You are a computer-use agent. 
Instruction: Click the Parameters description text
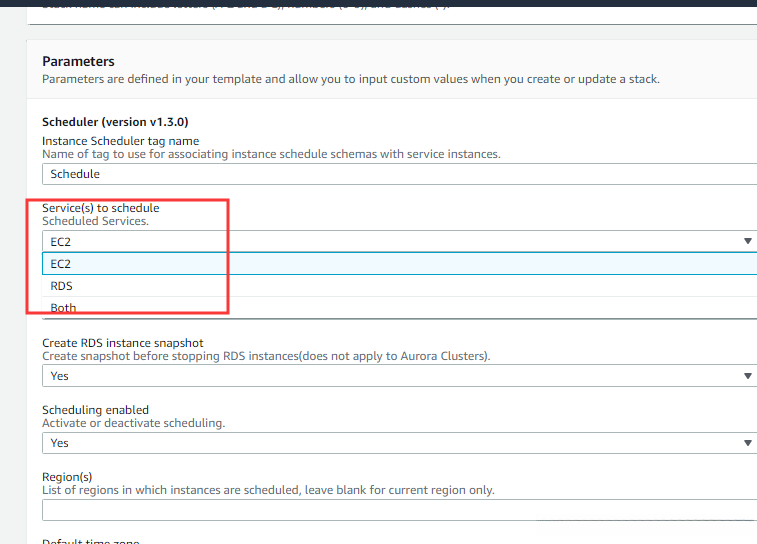pos(350,78)
